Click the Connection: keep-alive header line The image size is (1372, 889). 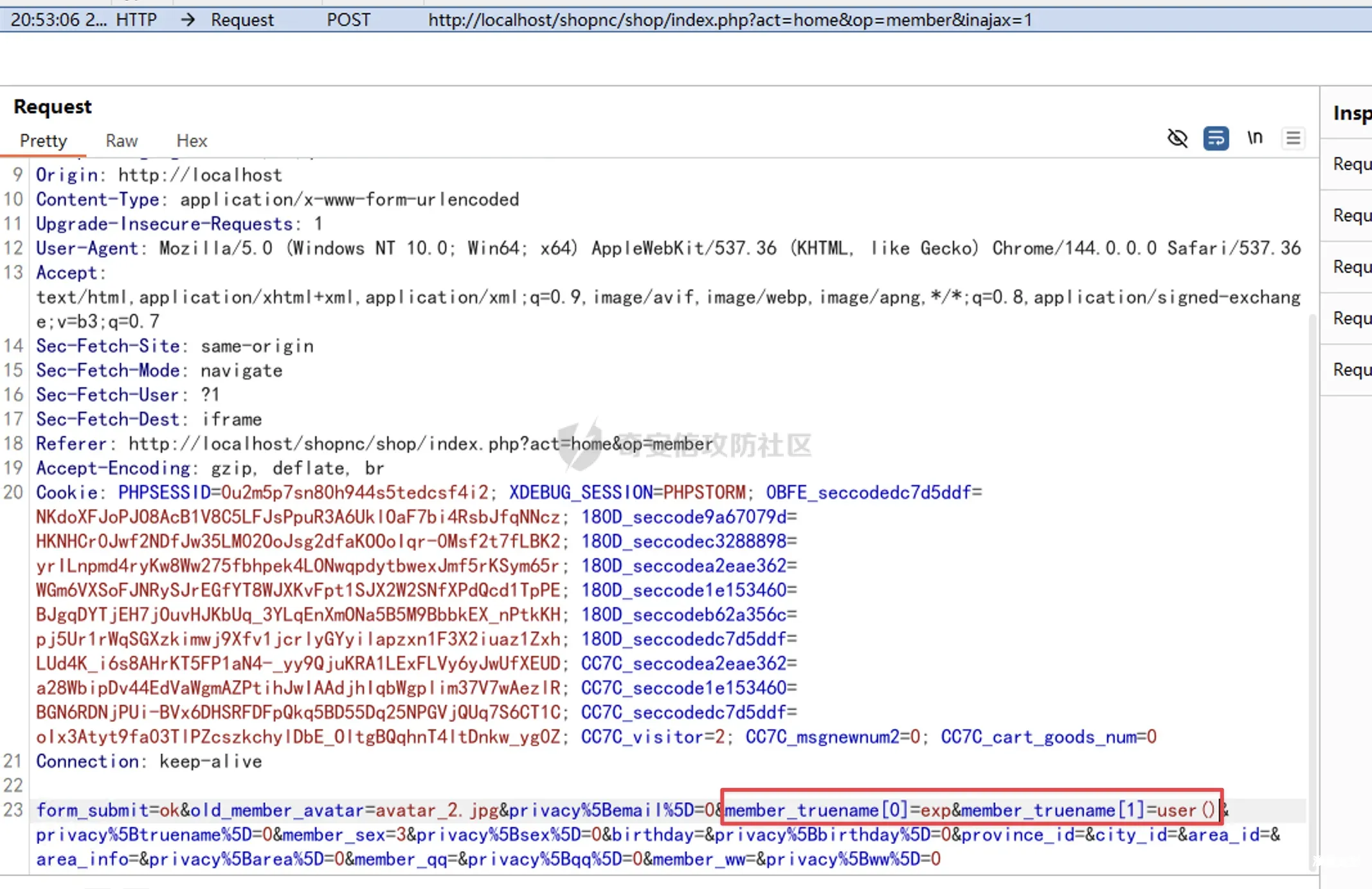pos(148,762)
